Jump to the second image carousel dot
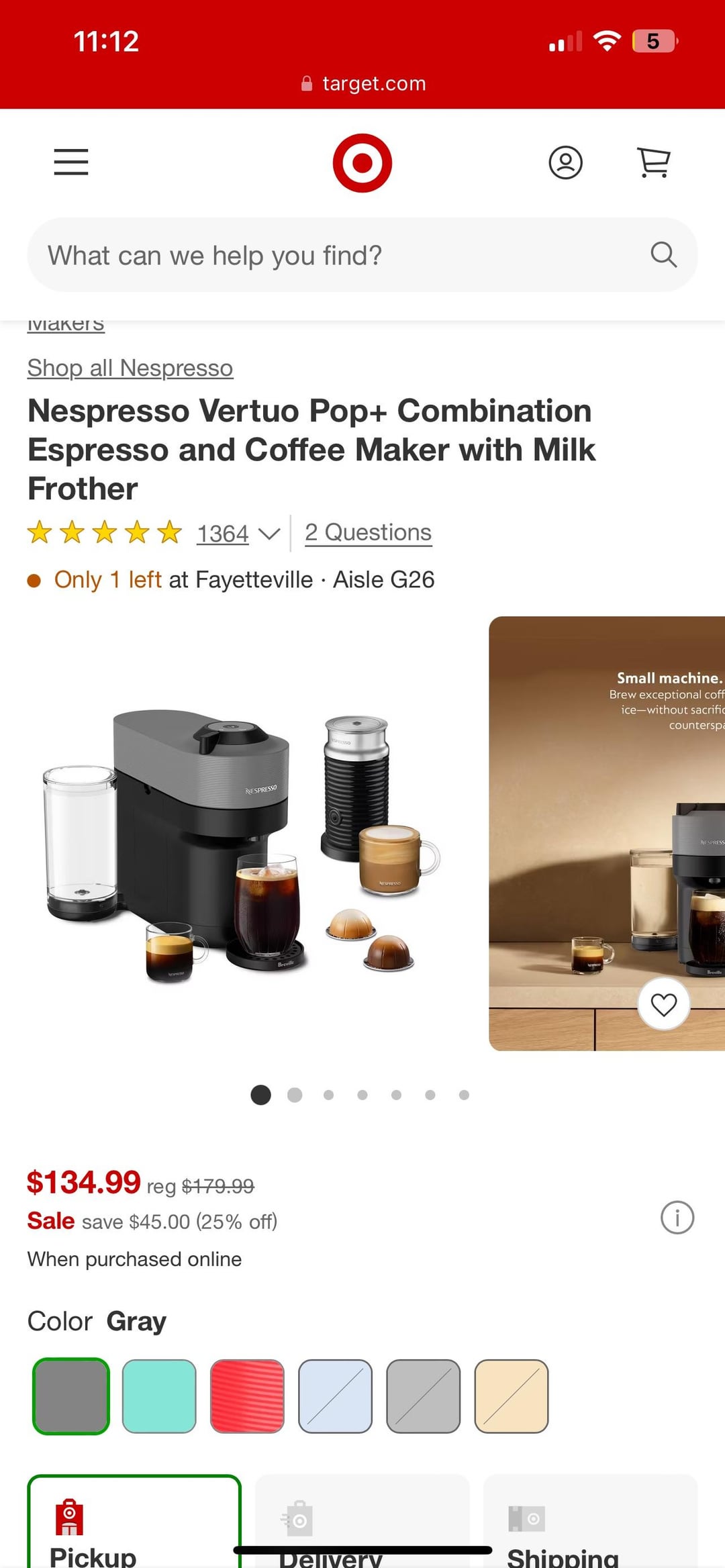 pyautogui.click(x=295, y=1095)
